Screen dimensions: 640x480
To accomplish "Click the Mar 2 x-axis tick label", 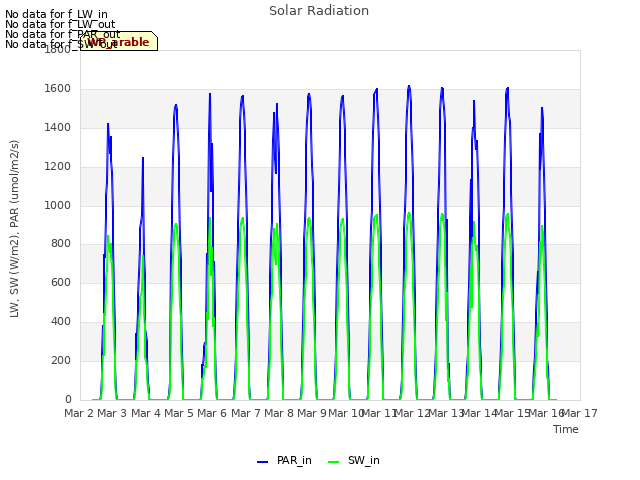I will [80, 413].
